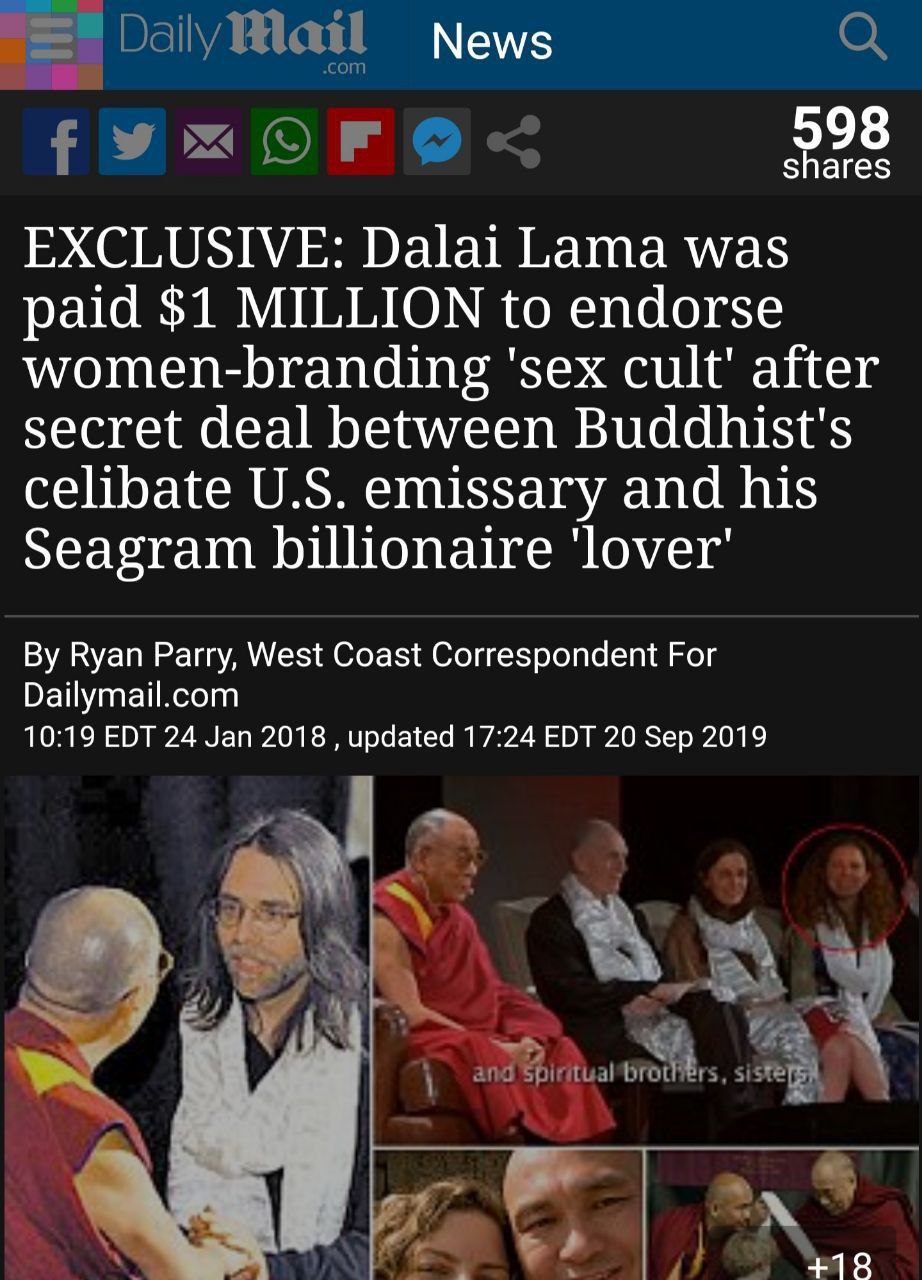Tap the Dailymail.com text in byline
The image size is (922, 1280).
click(130, 695)
